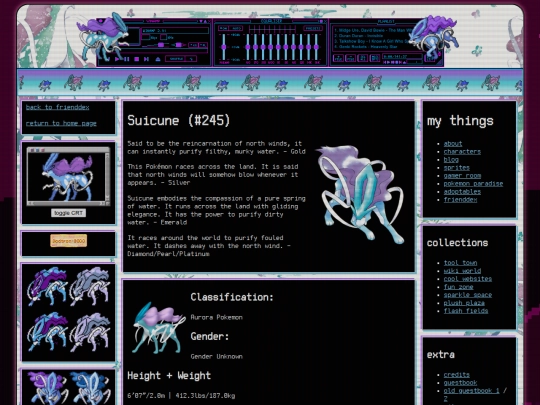Visit 'sparkle space' collection
Viewport: 540px width, 405px height.
click(x=468, y=295)
